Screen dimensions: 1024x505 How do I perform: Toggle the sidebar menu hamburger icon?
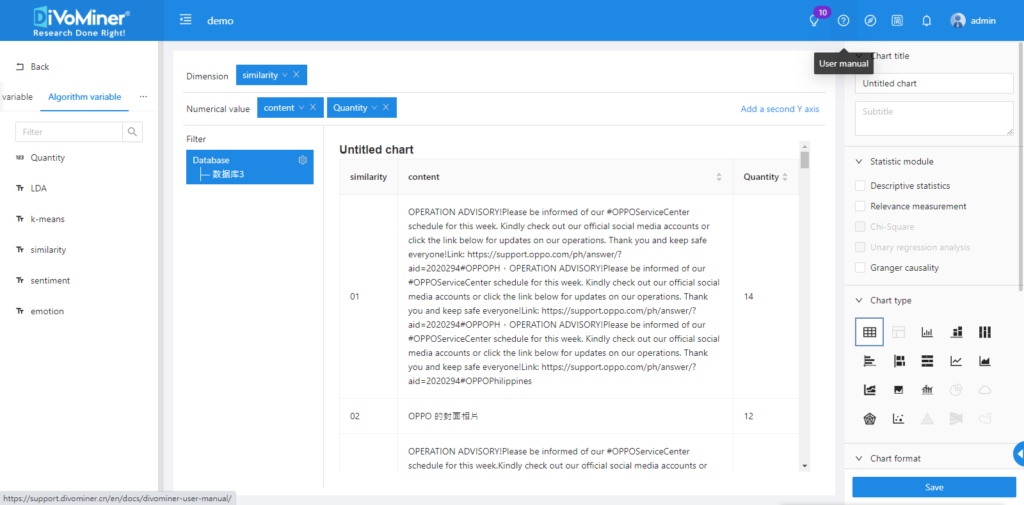click(x=185, y=20)
